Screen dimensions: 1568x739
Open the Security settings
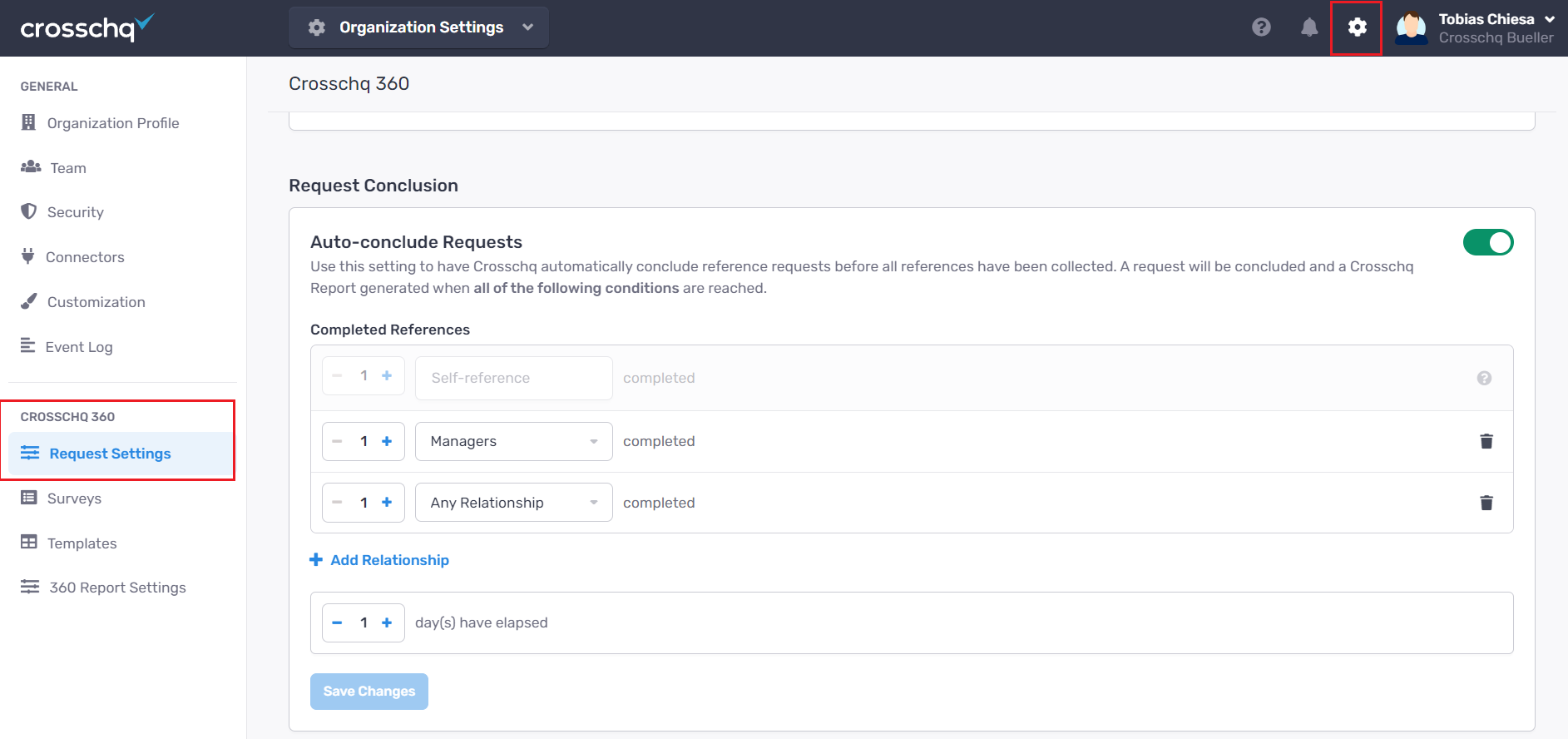pos(76,212)
